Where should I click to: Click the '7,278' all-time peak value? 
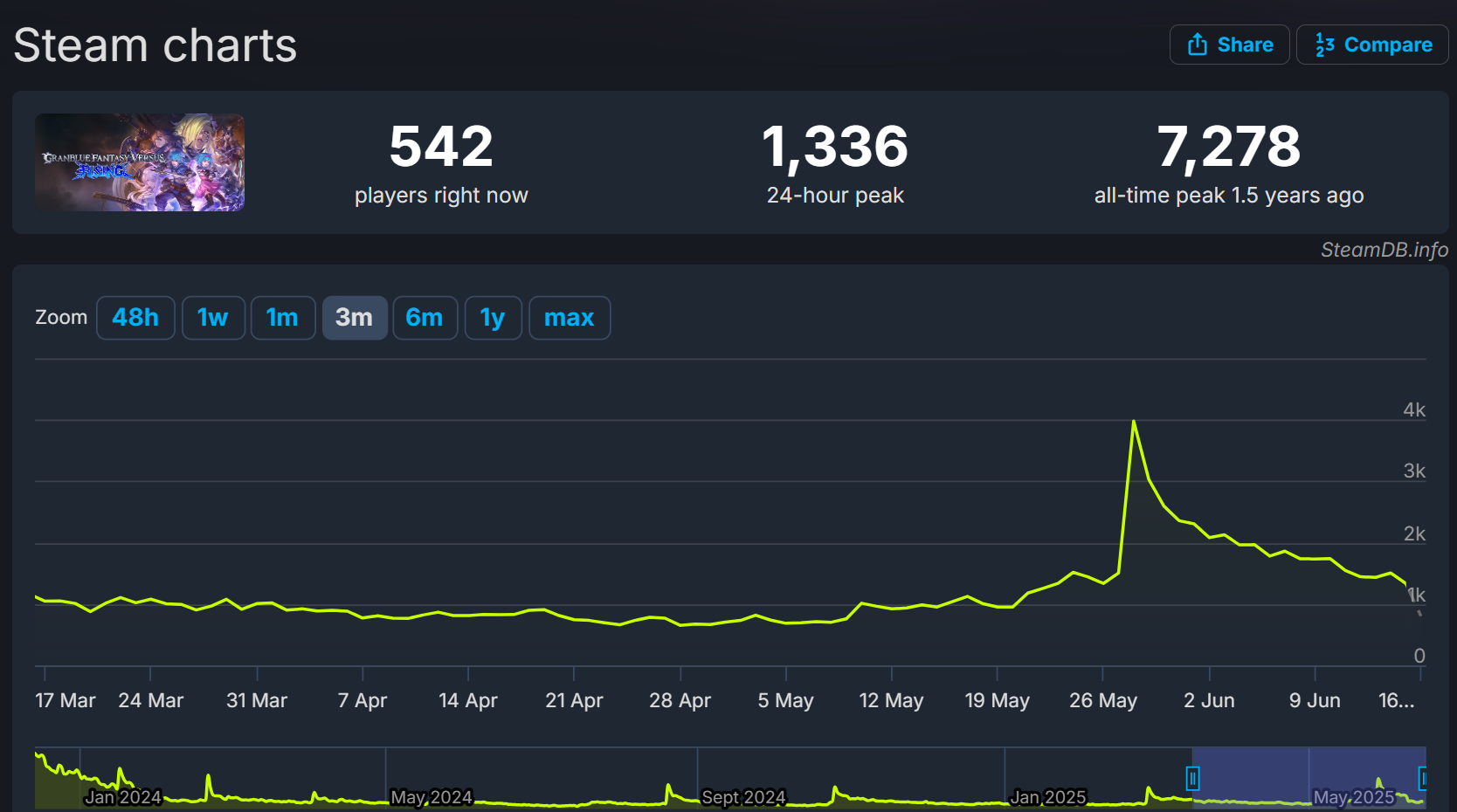1229,147
